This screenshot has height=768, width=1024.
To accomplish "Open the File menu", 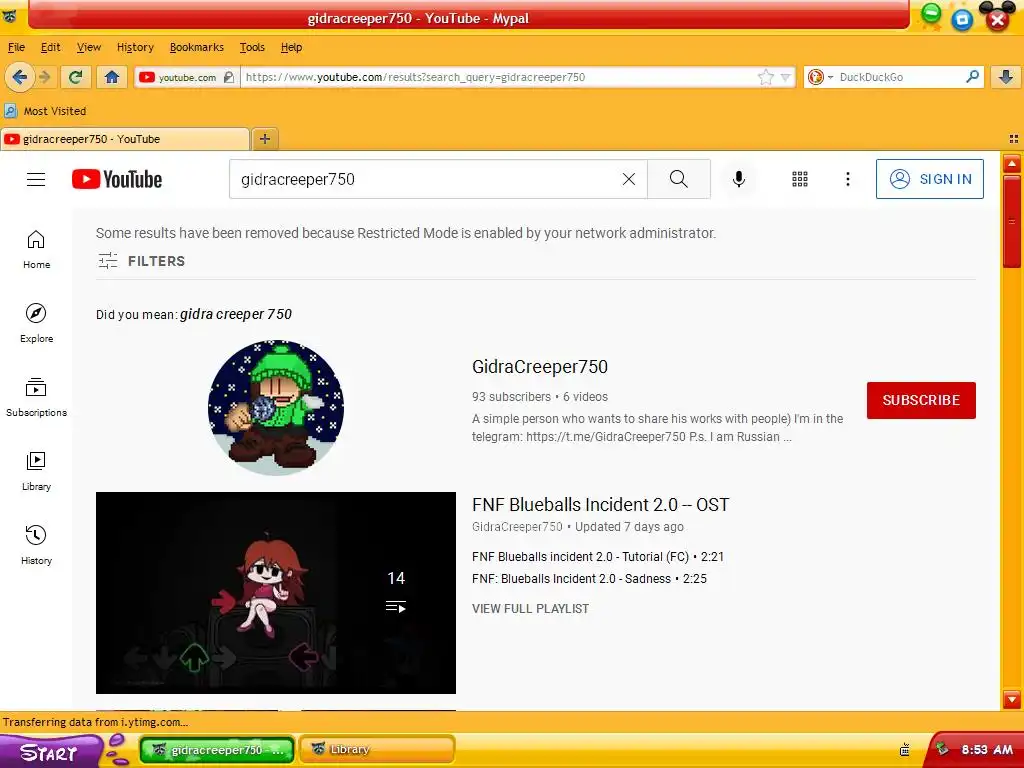I will pos(16,47).
